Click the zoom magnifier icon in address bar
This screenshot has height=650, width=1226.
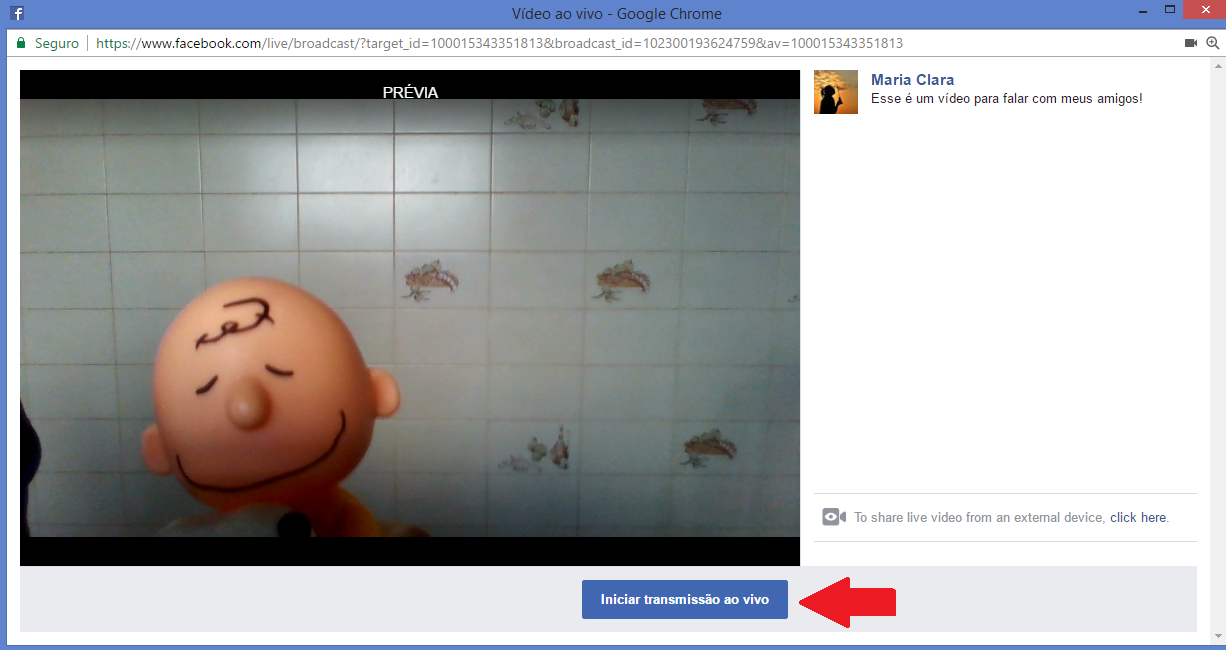tap(1213, 43)
